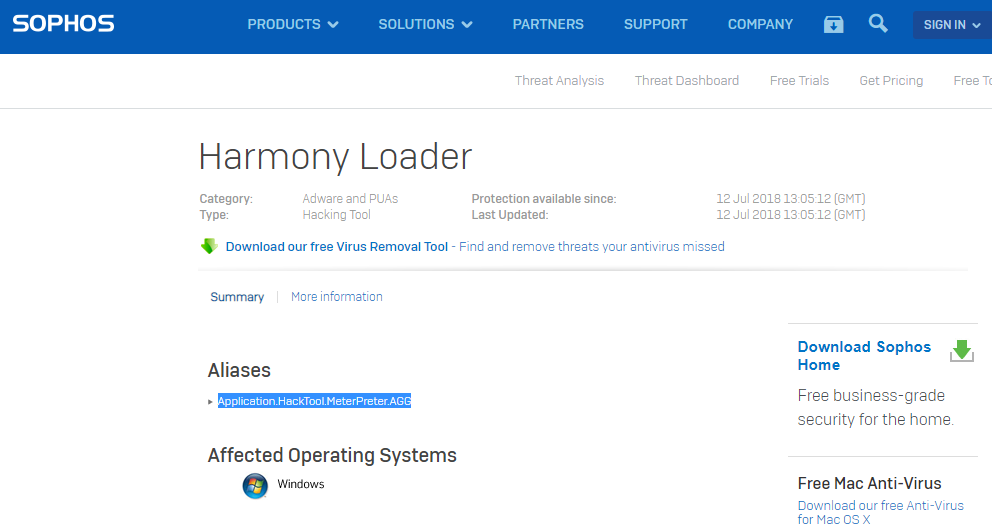The width and height of the screenshot is (992, 524).
Task: Click the Windows label text
Action: [301, 484]
